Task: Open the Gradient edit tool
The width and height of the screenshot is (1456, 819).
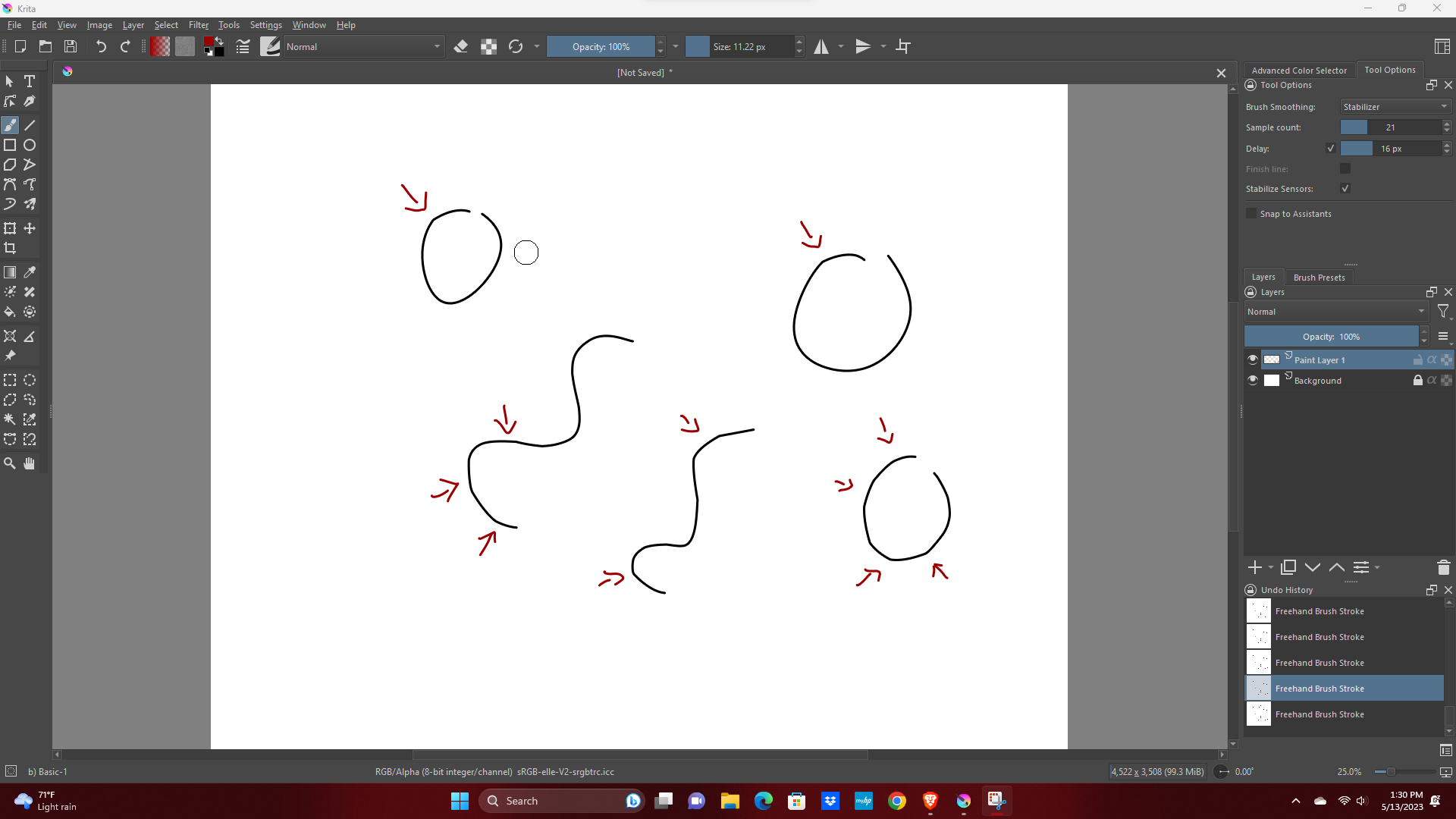Action: coord(11,272)
